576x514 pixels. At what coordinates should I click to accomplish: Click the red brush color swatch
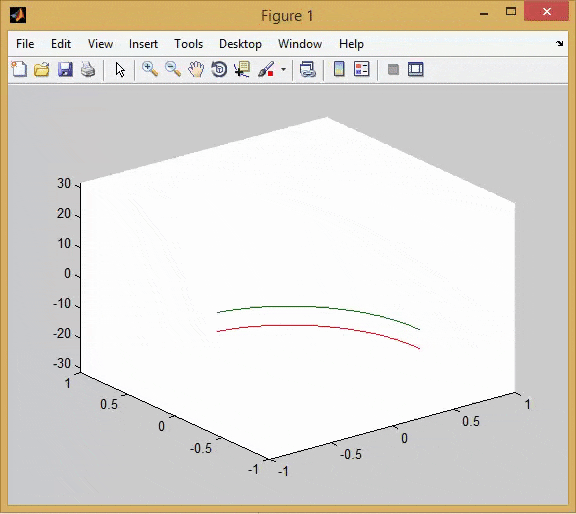[x=271, y=73]
